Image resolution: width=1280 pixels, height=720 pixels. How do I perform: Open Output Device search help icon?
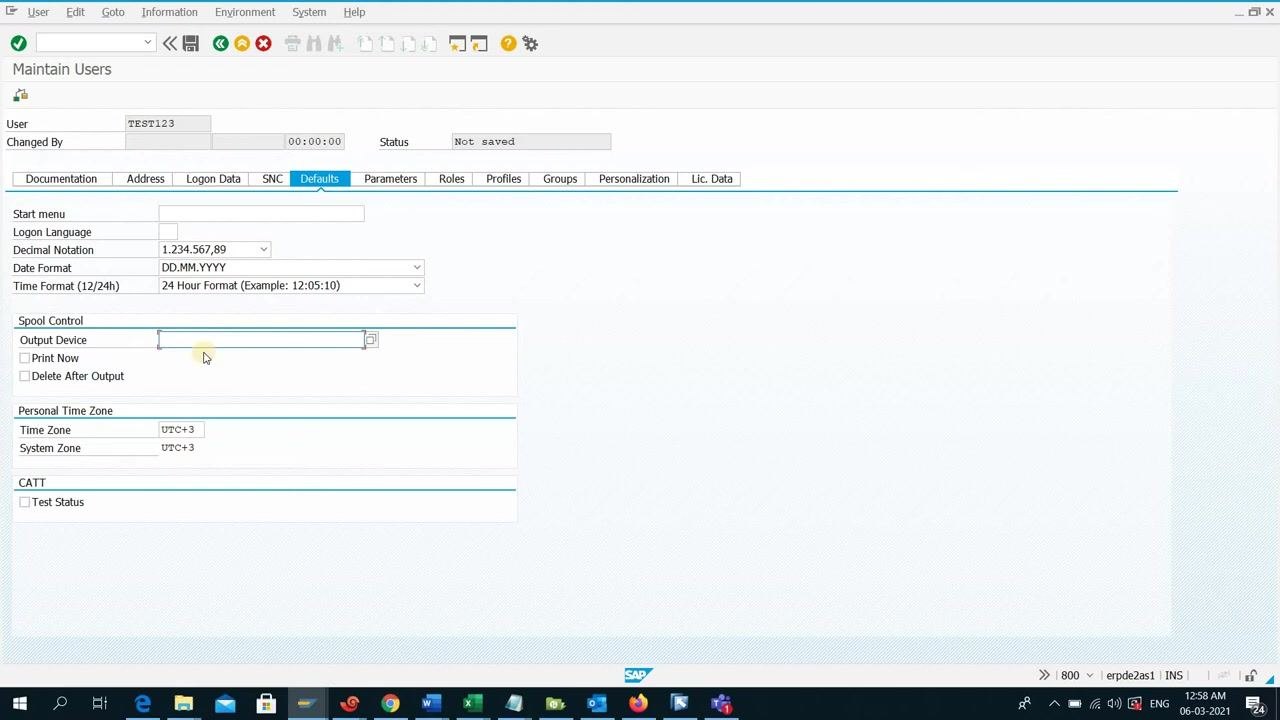tap(371, 340)
